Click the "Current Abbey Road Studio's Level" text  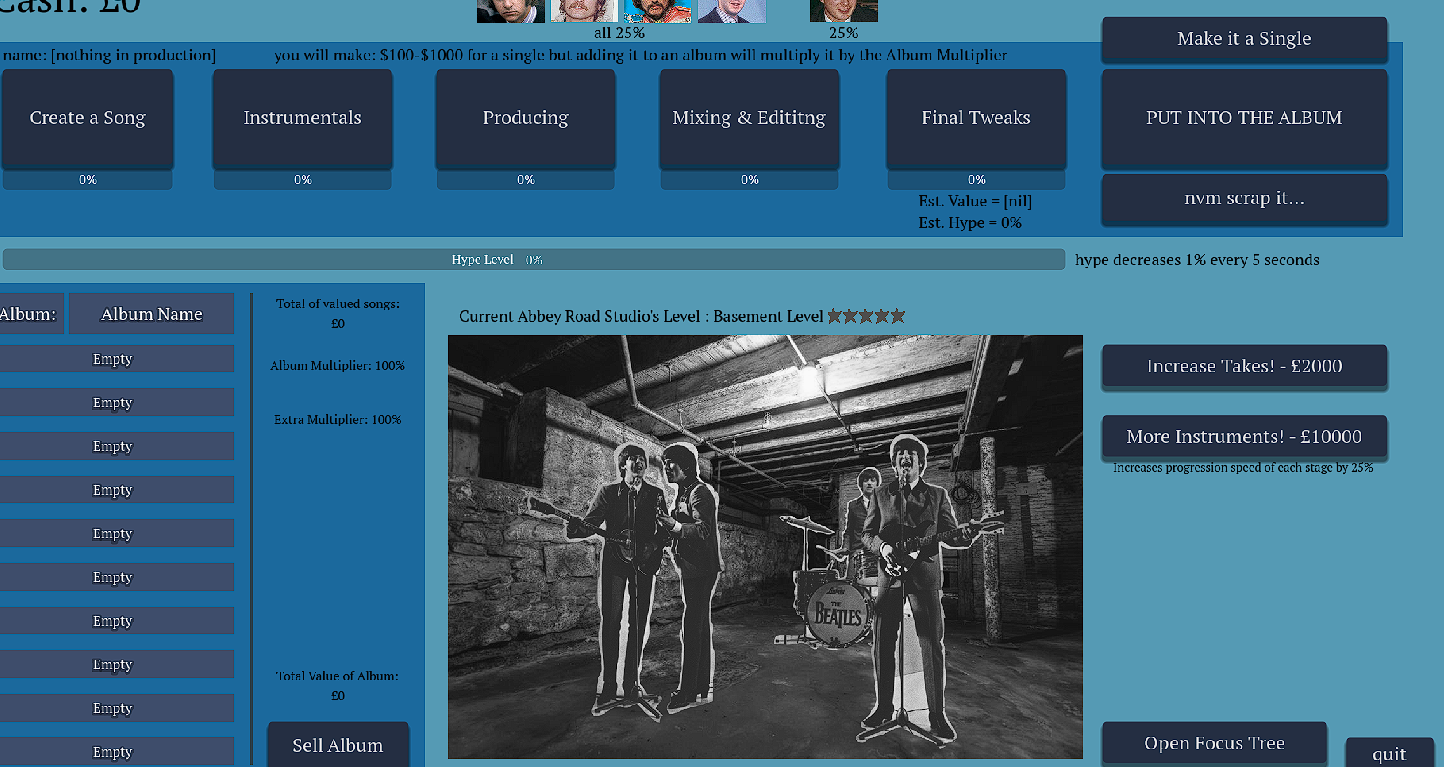pos(641,317)
